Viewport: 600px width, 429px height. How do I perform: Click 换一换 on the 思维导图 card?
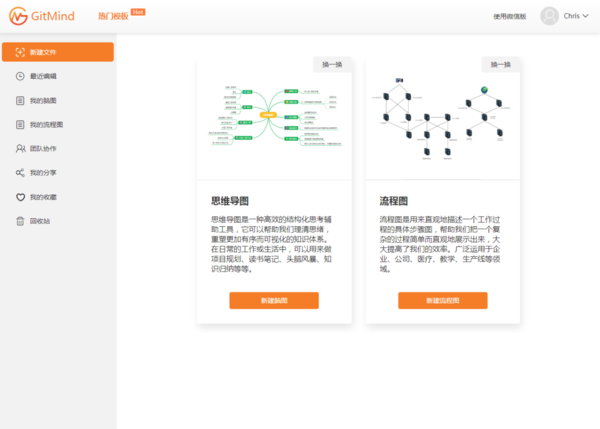pos(332,65)
